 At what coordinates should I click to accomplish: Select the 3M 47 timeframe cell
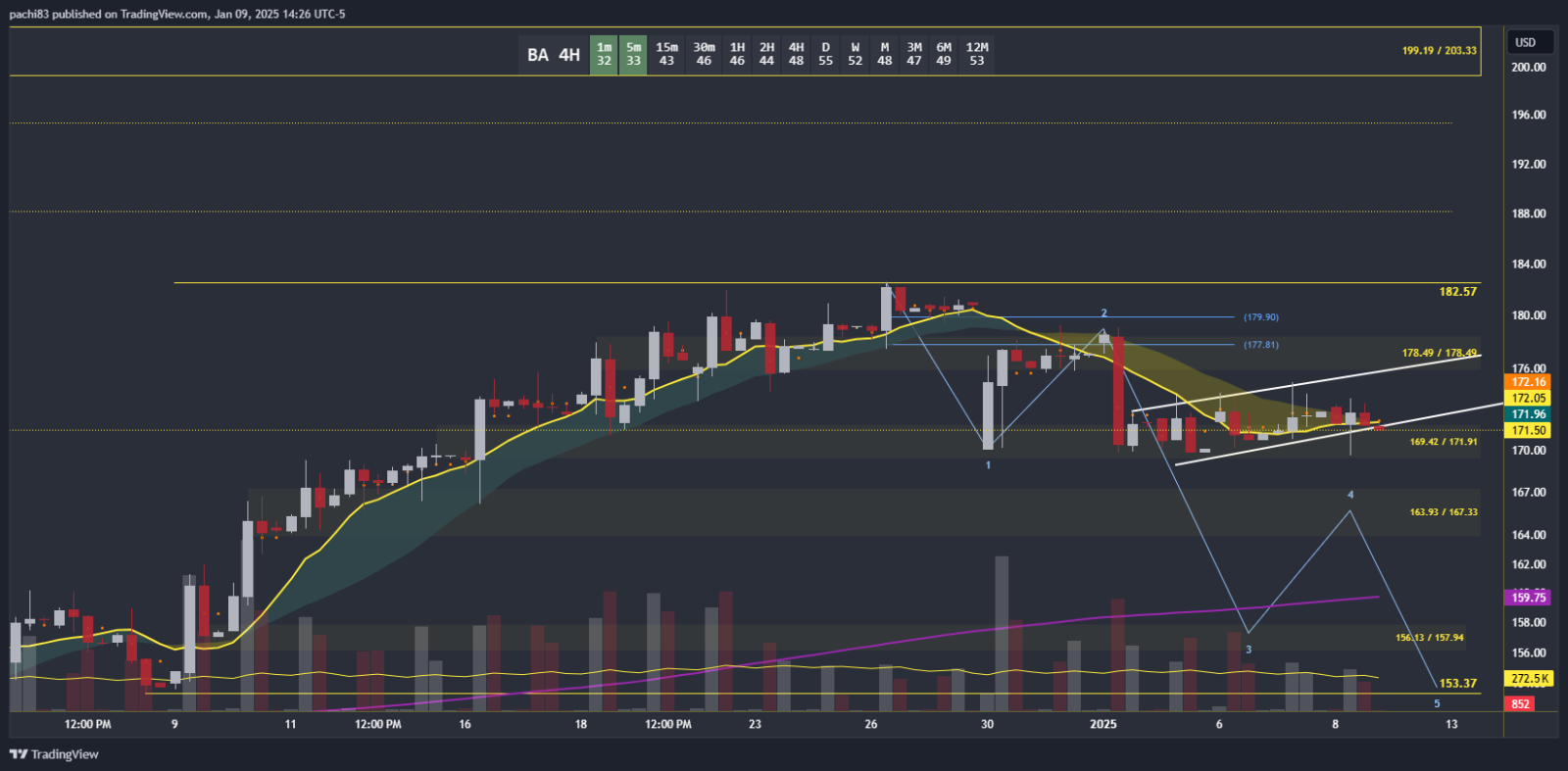914,54
